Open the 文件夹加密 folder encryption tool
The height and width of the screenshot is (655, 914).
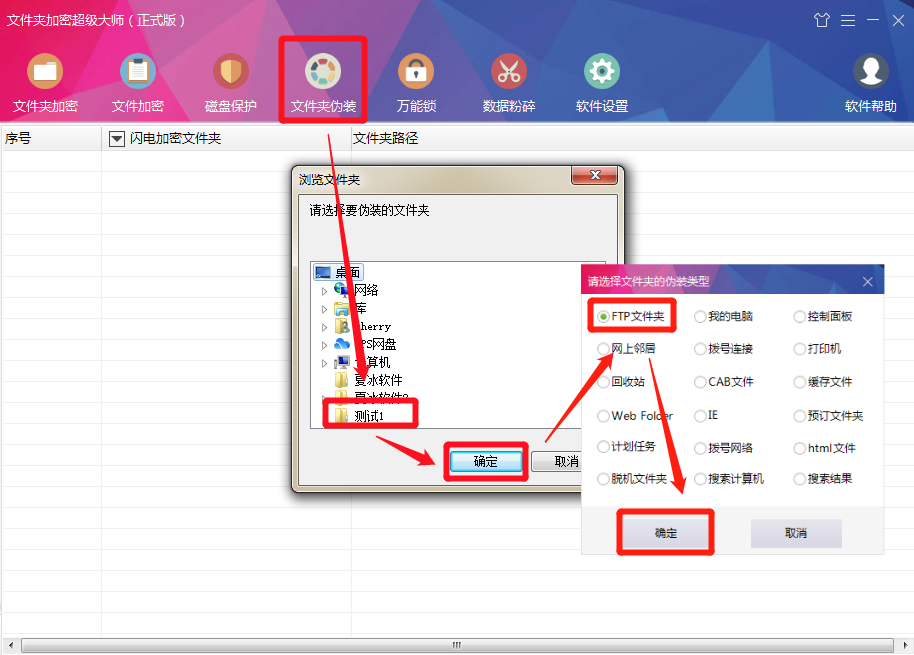coord(45,83)
